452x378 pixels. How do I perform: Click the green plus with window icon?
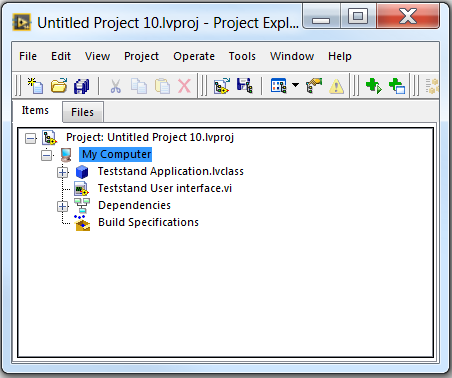[397, 86]
